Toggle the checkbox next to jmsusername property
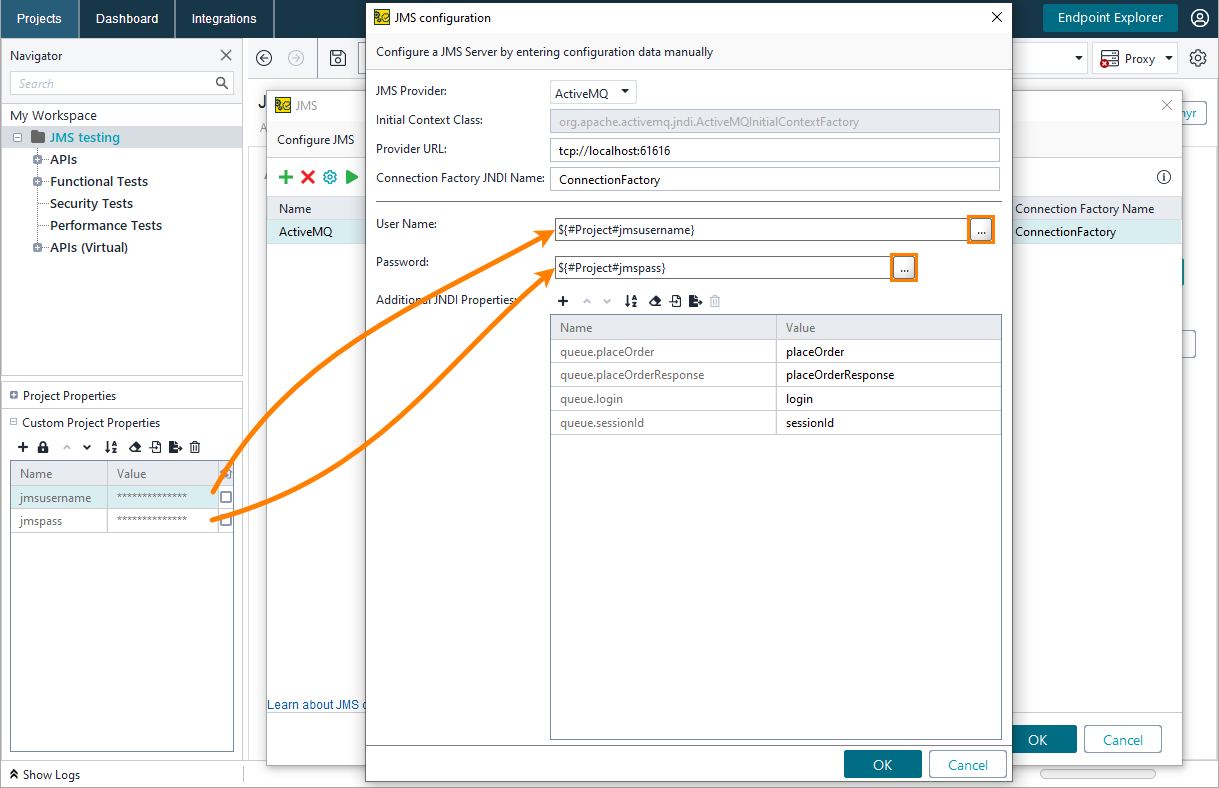 click(x=228, y=497)
